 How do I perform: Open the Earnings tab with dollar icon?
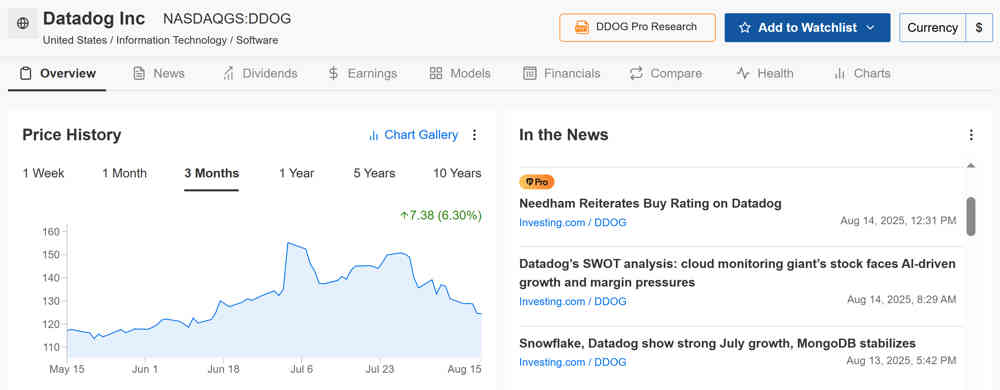pyautogui.click(x=362, y=73)
